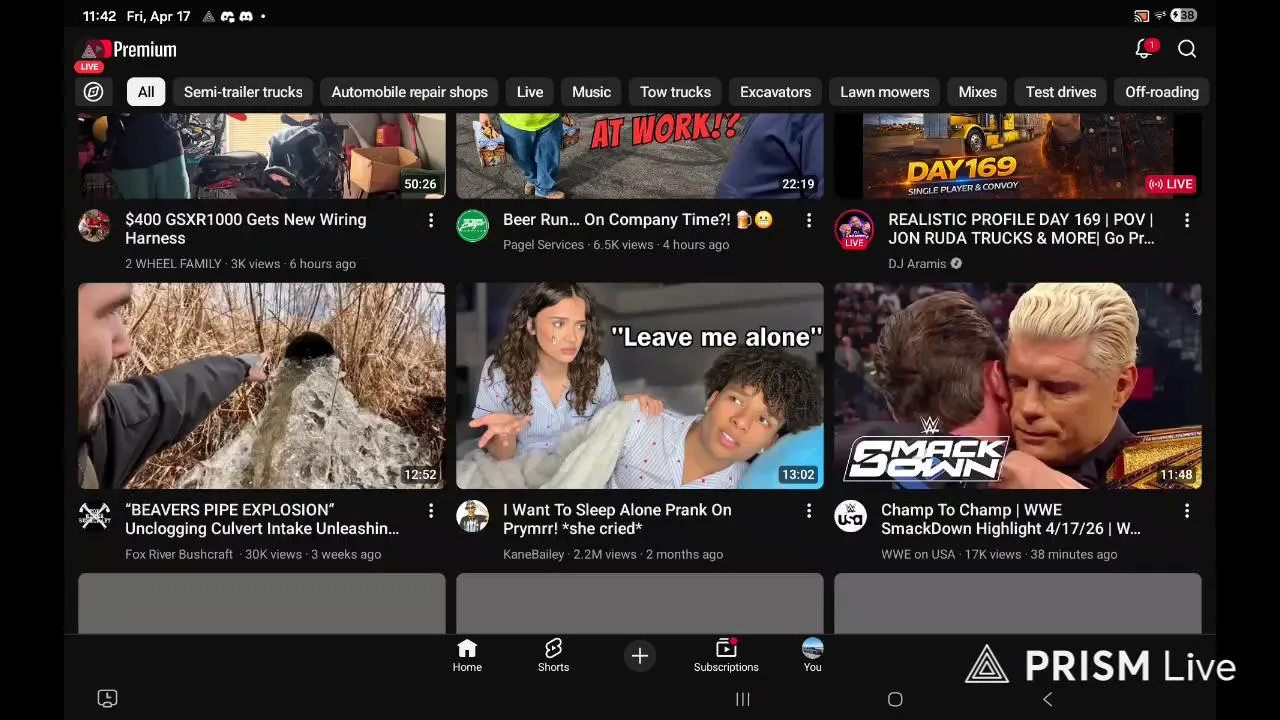Open the Day 169 live stream thumbnail

[x=1018, y=156]
